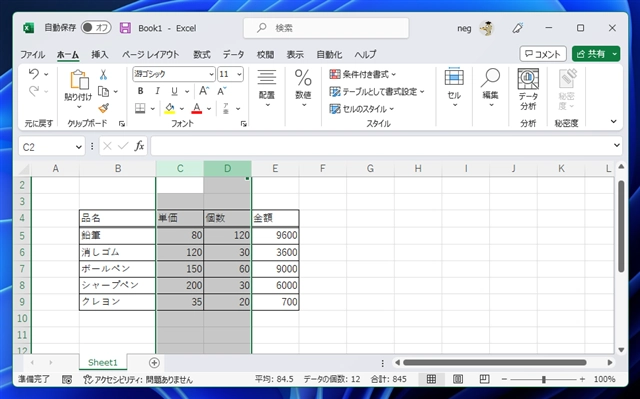Open the 数式 tab
This screenshot has width=640, height=399.
[x=202, y=54]
